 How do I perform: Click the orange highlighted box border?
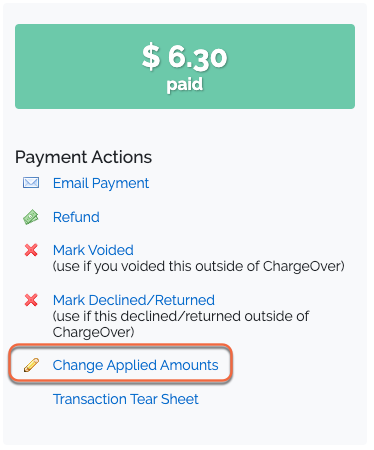pos(120,345)
